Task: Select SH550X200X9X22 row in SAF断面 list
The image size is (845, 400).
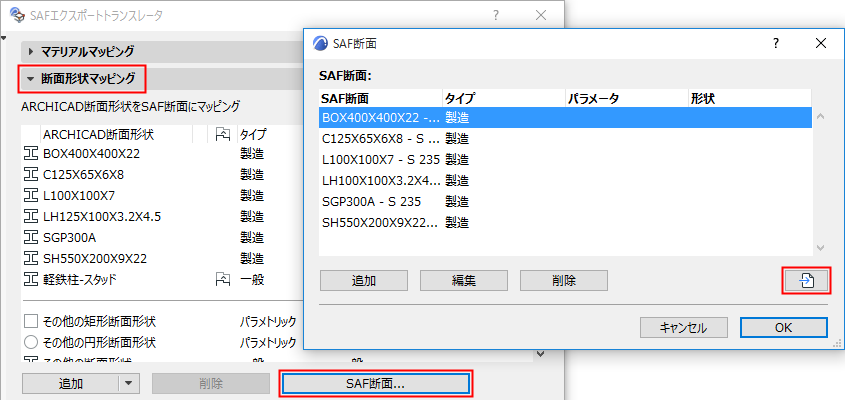Action: [565, 223]
